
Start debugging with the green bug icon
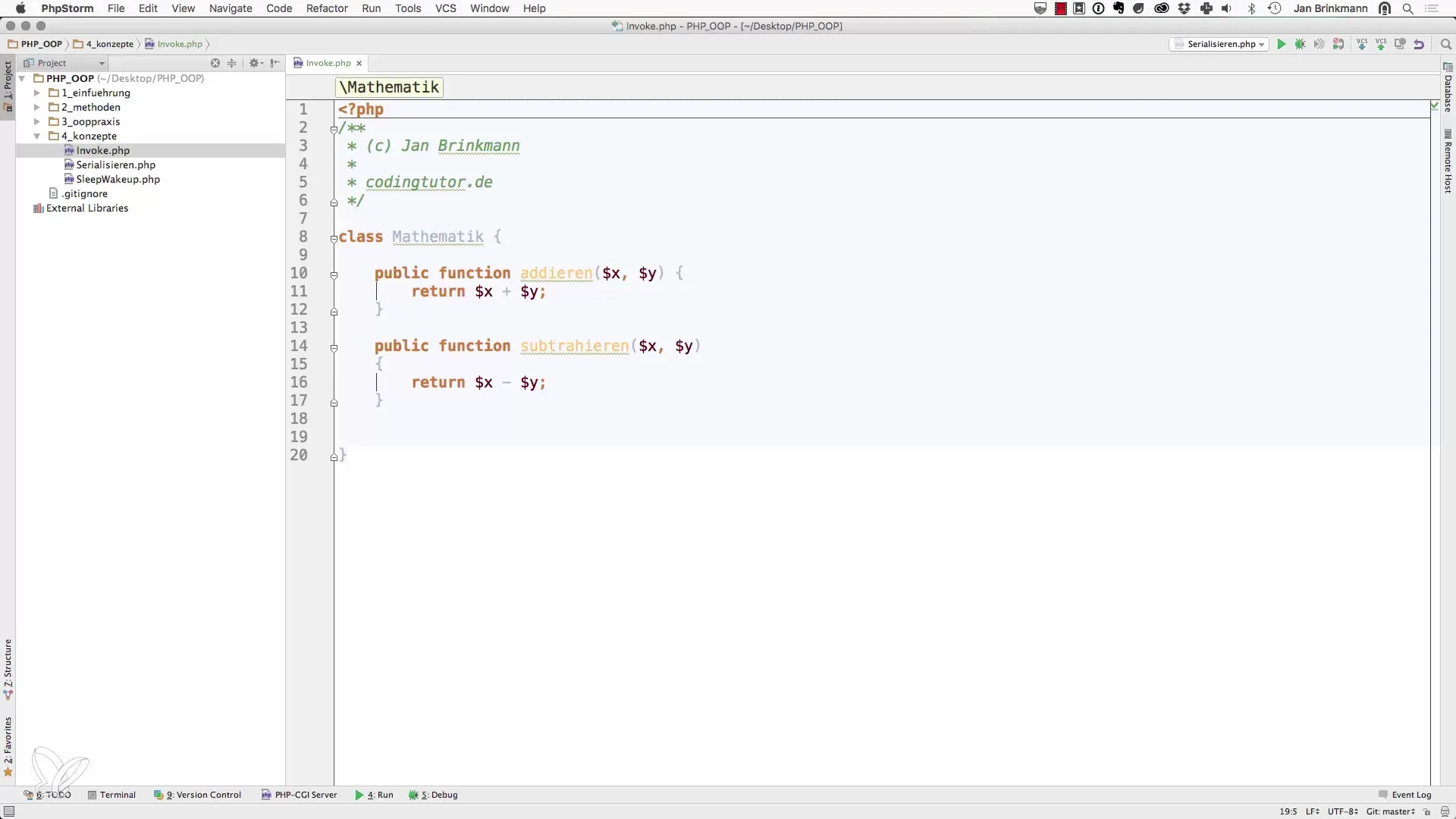coord(1301,44)
